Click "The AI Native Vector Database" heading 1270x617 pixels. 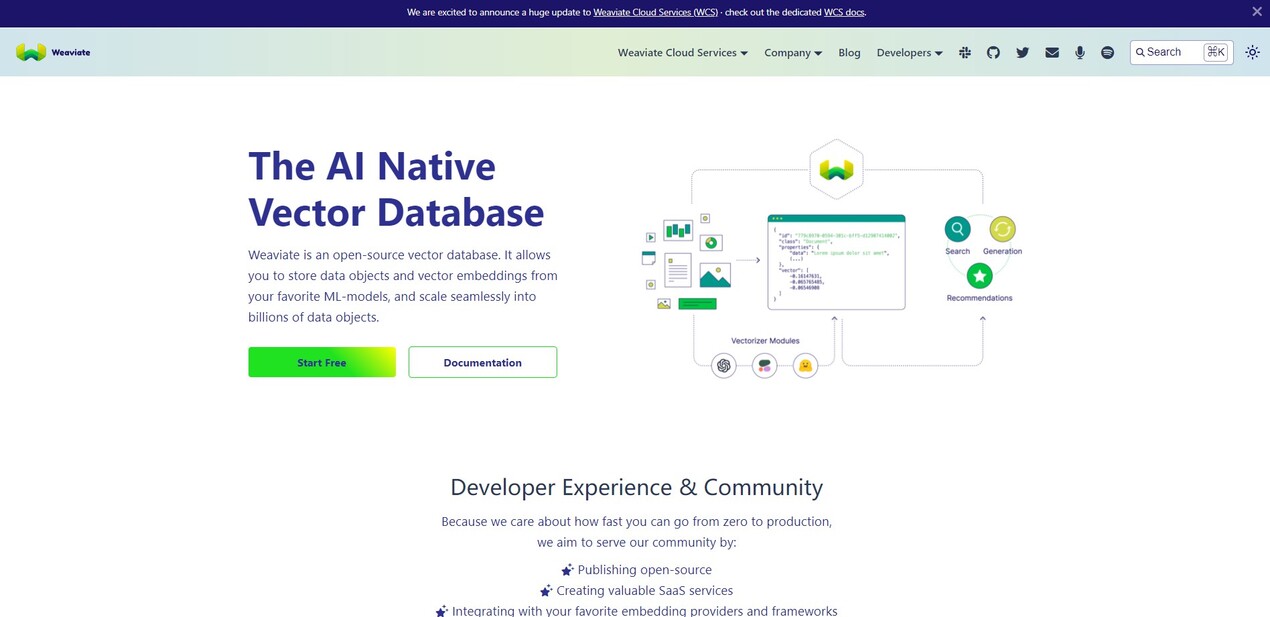(396, 189)
